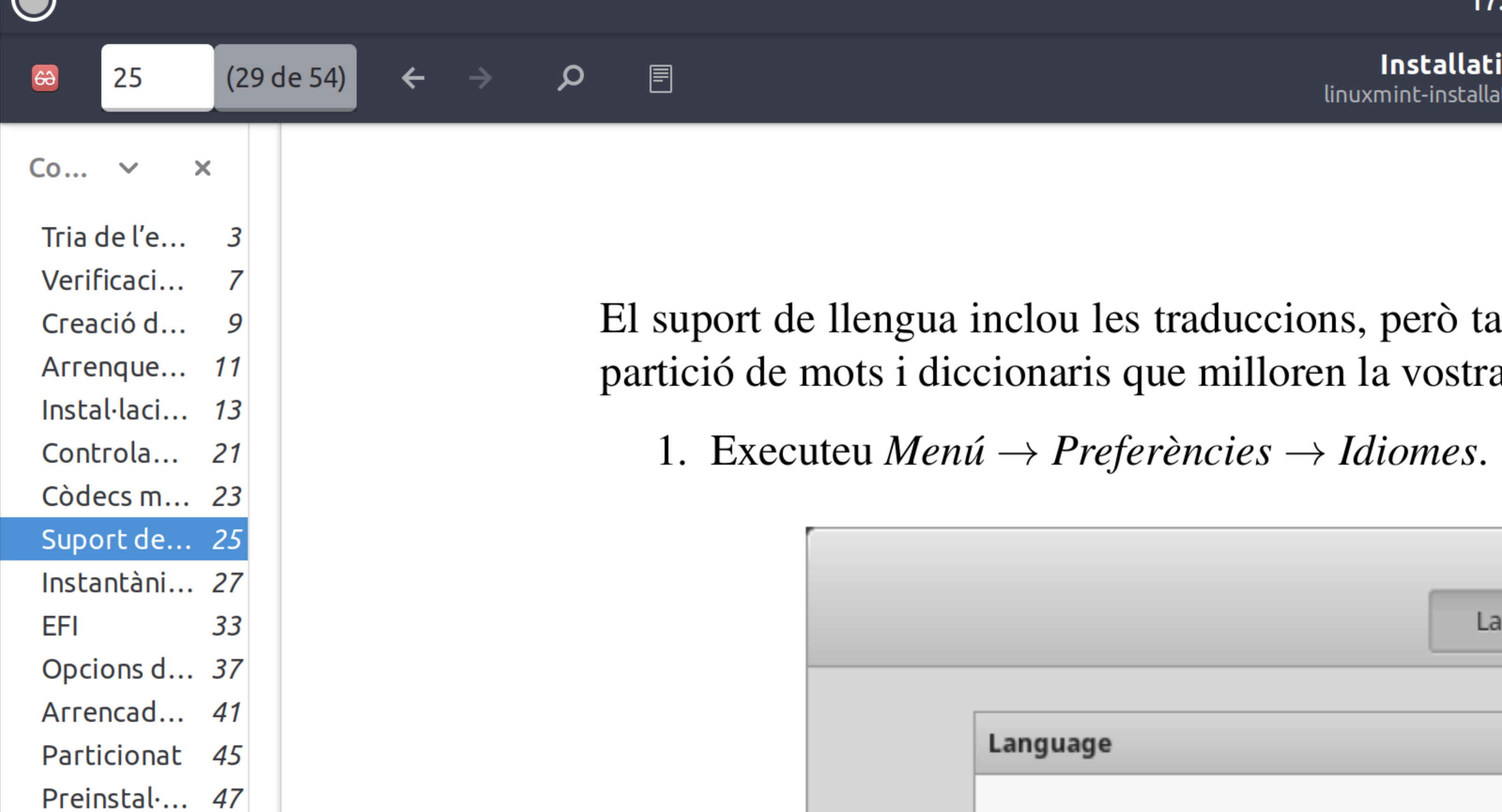Select the highlighted Suport de… entry
This screenshot has height=812, width=1502.
pos(124,539)
